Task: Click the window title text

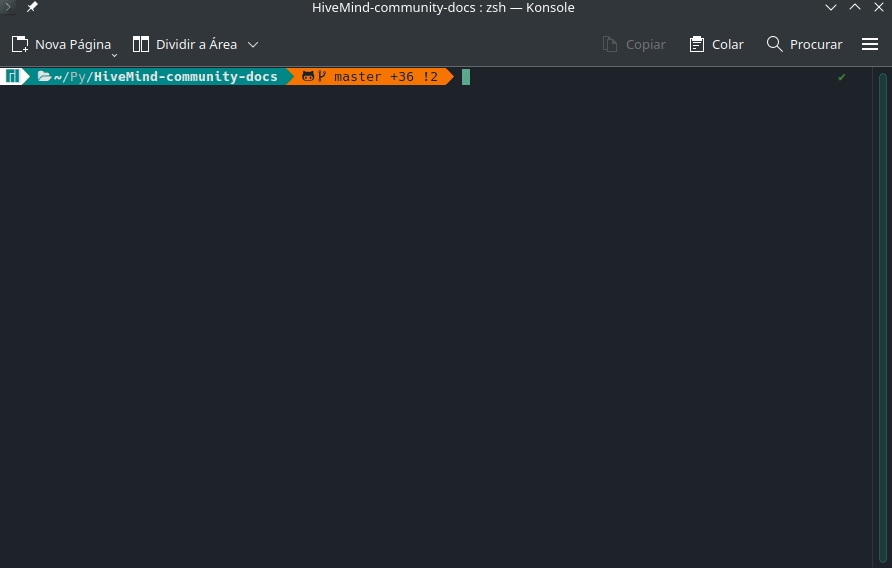Action: 443,7
